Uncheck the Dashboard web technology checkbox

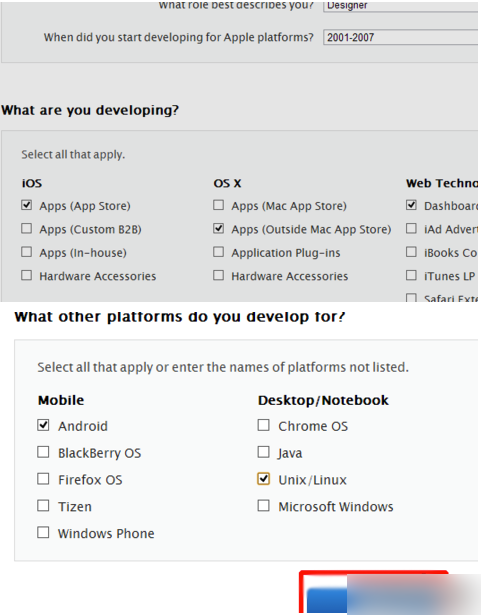coord(411,205)
